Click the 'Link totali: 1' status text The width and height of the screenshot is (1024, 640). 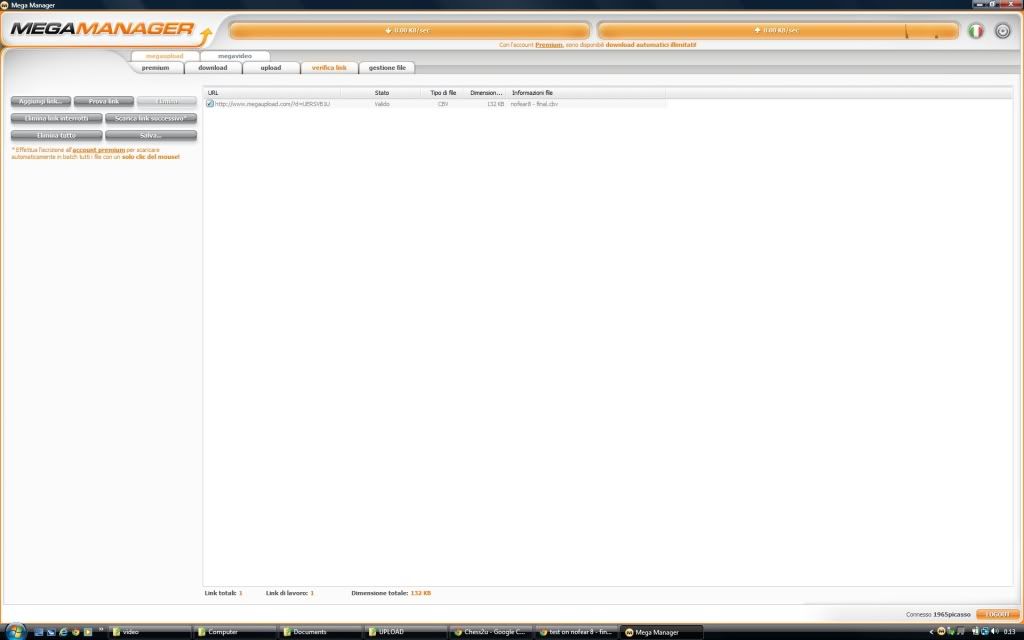pos(223,593)
